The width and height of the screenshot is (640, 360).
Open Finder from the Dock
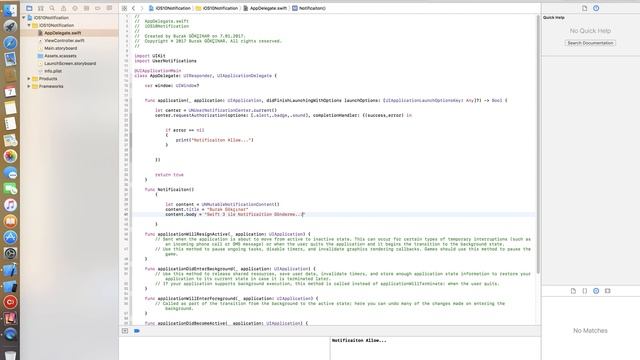[x=10, y=10]
